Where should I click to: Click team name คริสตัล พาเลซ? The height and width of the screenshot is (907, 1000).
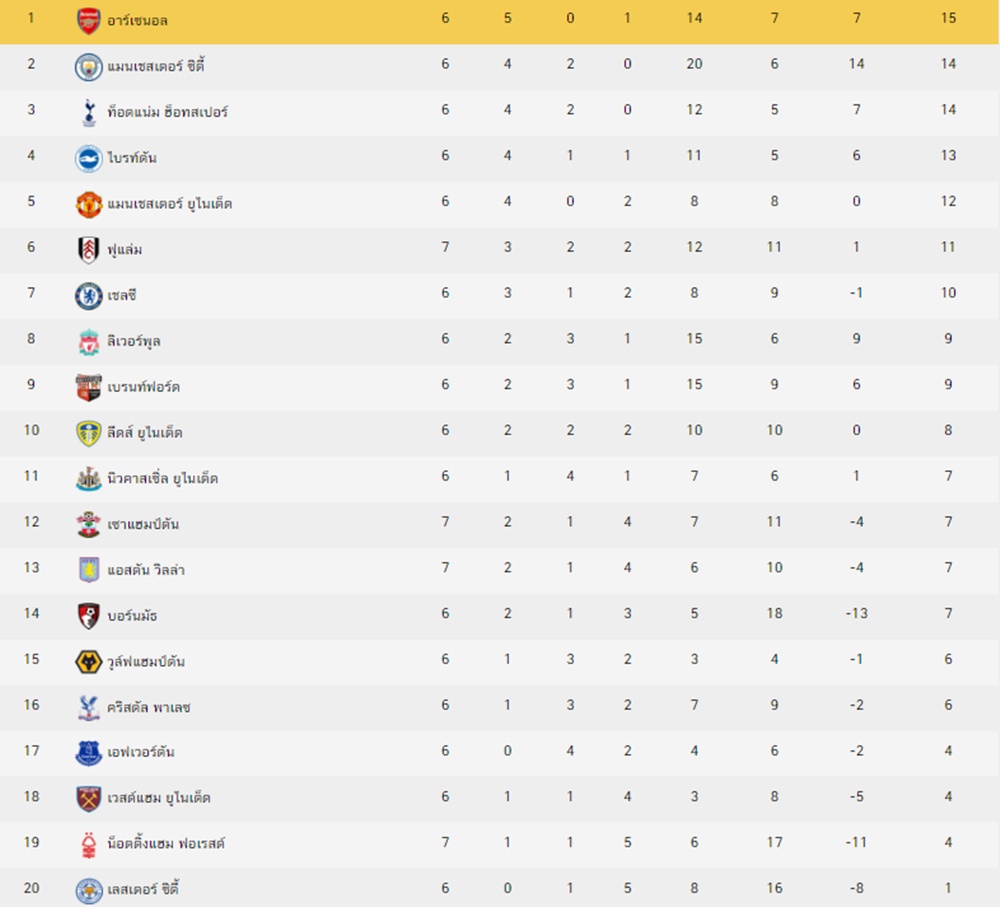pos(149,707)
